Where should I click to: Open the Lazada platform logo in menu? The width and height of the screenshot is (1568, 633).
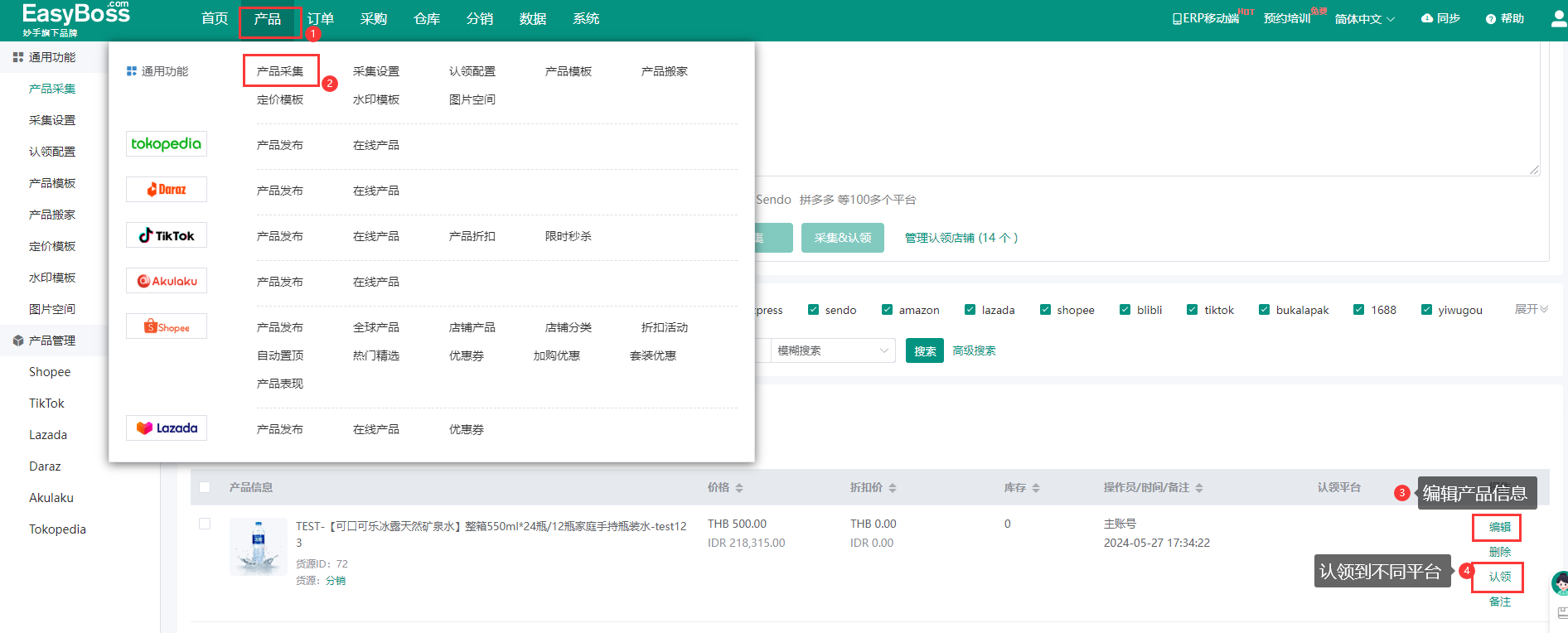coord(167,428)
